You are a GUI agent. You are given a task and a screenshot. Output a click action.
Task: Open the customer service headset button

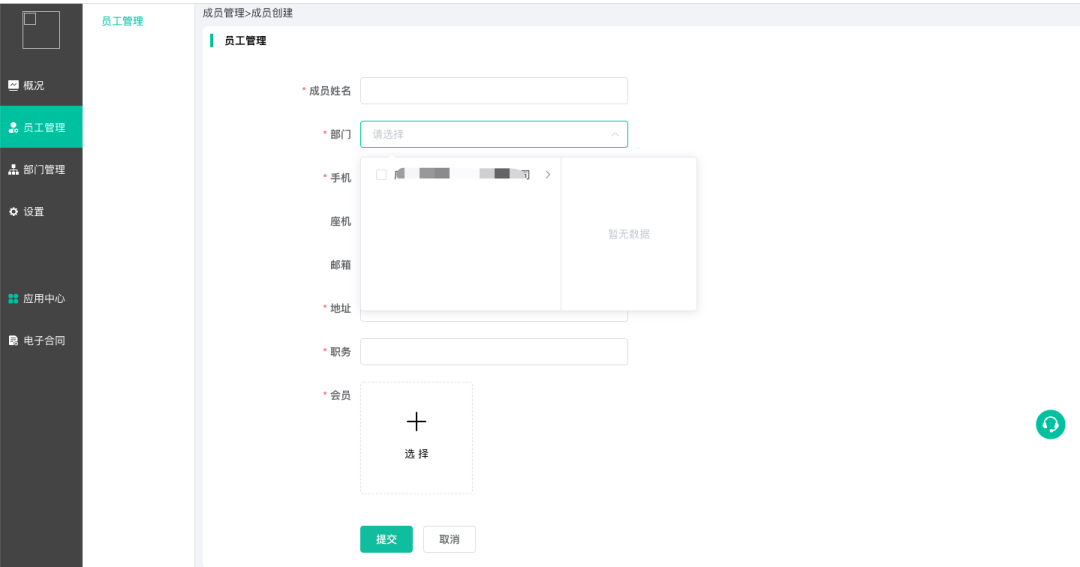pyautogui.click(x=1050, y=424)
